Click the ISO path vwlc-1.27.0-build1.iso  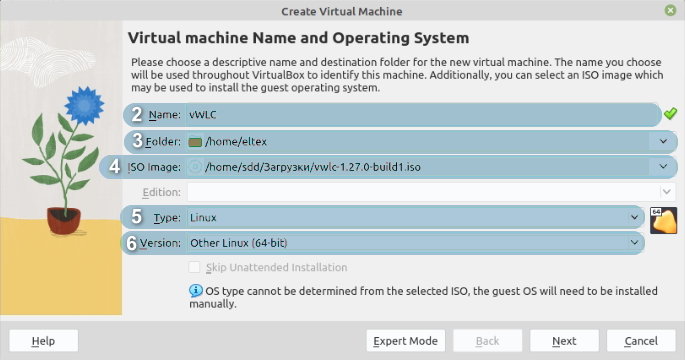click(312, 167)
